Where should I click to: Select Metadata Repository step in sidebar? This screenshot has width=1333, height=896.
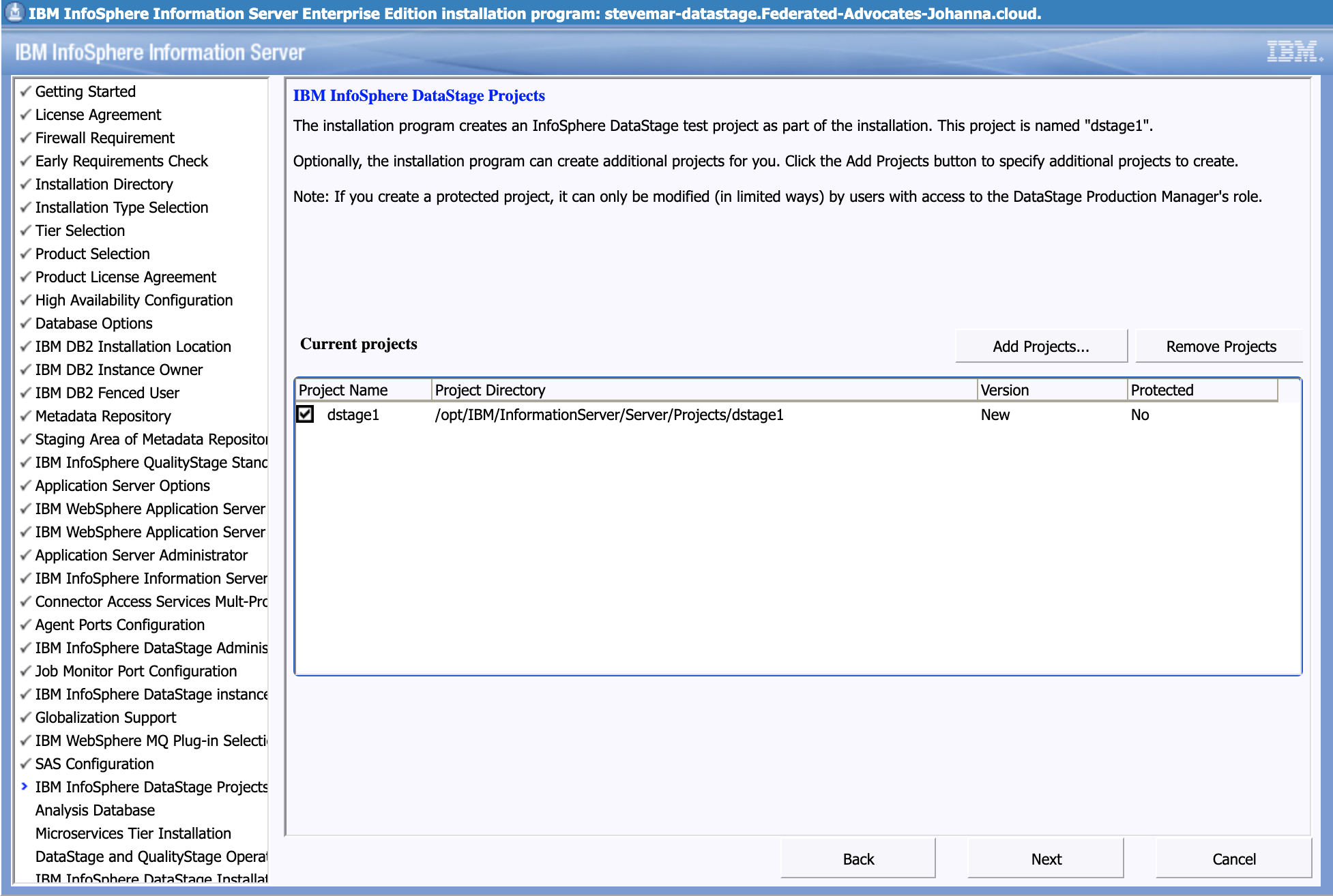102,416
